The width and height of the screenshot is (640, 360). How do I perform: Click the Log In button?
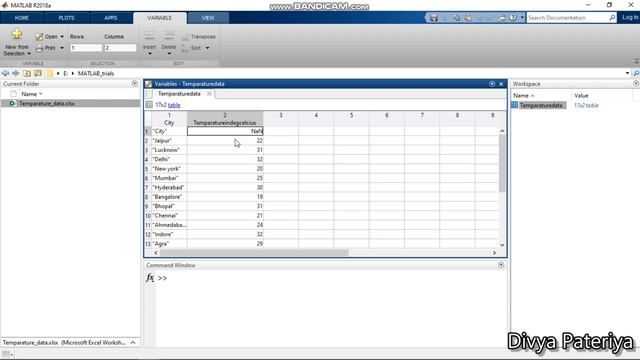(x=630, y=17)
